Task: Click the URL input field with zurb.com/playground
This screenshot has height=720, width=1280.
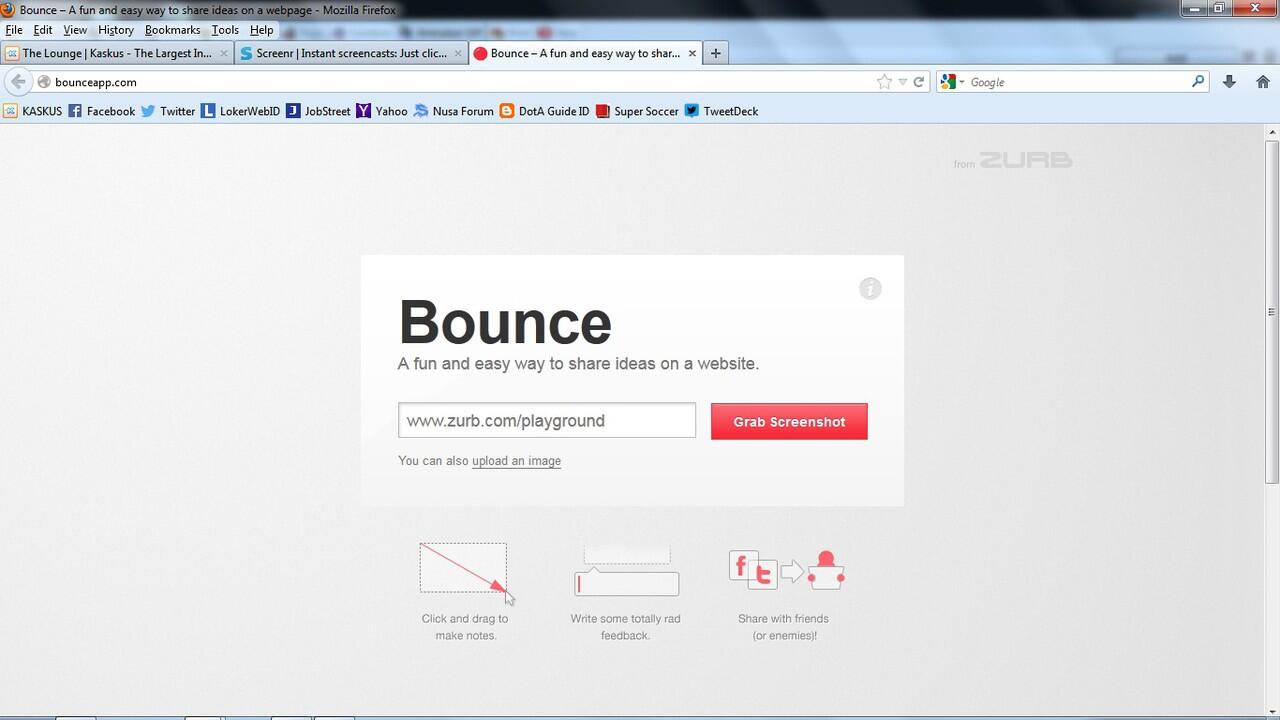Action: [546, 420]
